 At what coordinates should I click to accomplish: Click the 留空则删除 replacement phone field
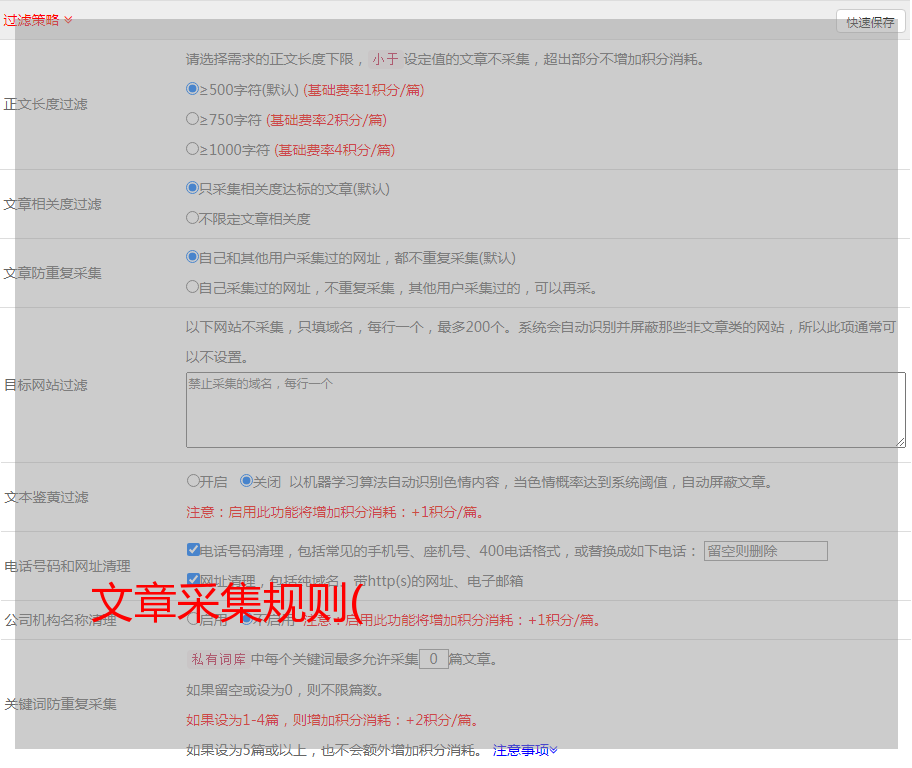tap(765, 551)
